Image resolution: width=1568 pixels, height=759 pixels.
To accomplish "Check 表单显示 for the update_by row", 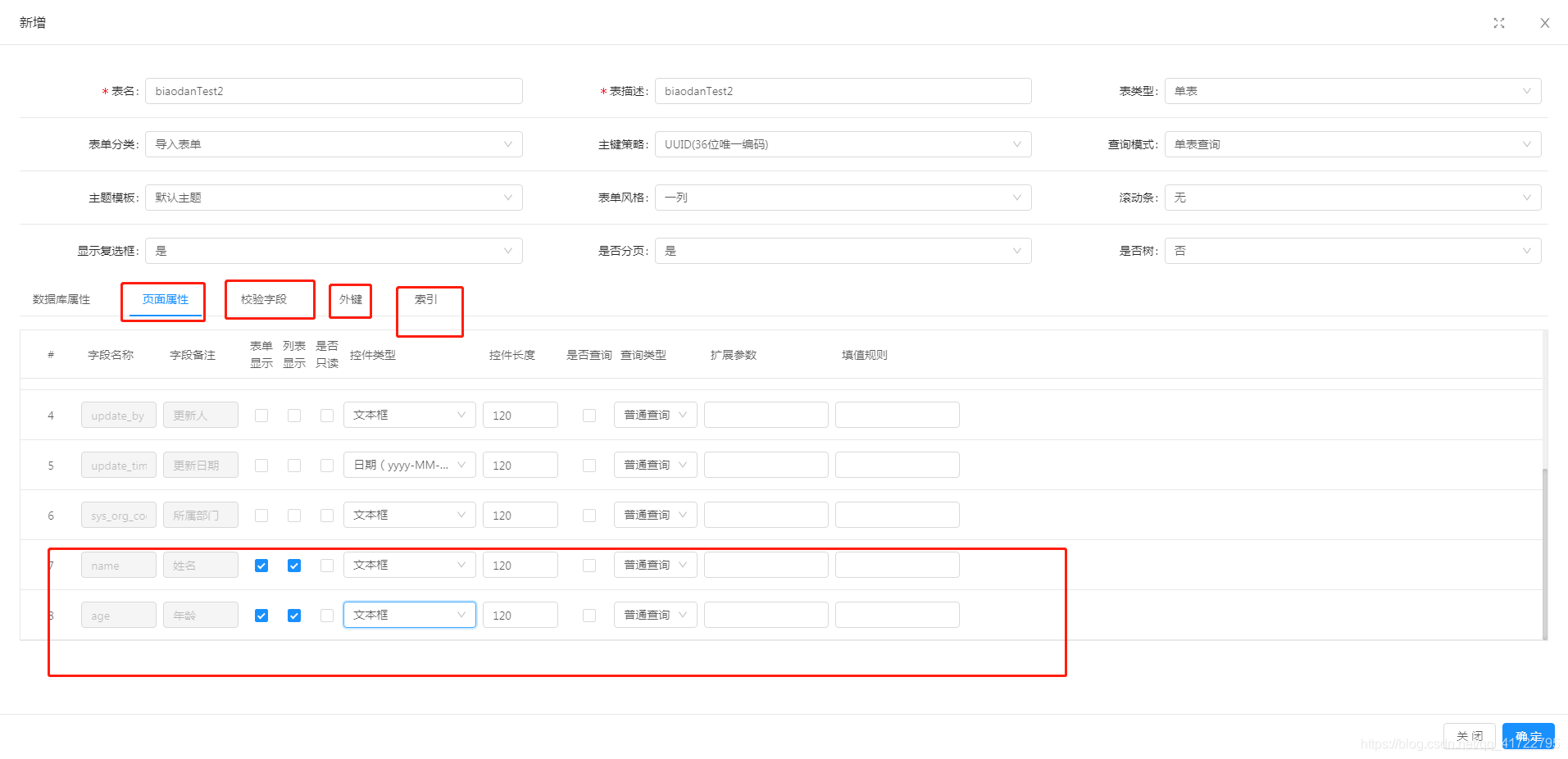I will pos(261,416).
